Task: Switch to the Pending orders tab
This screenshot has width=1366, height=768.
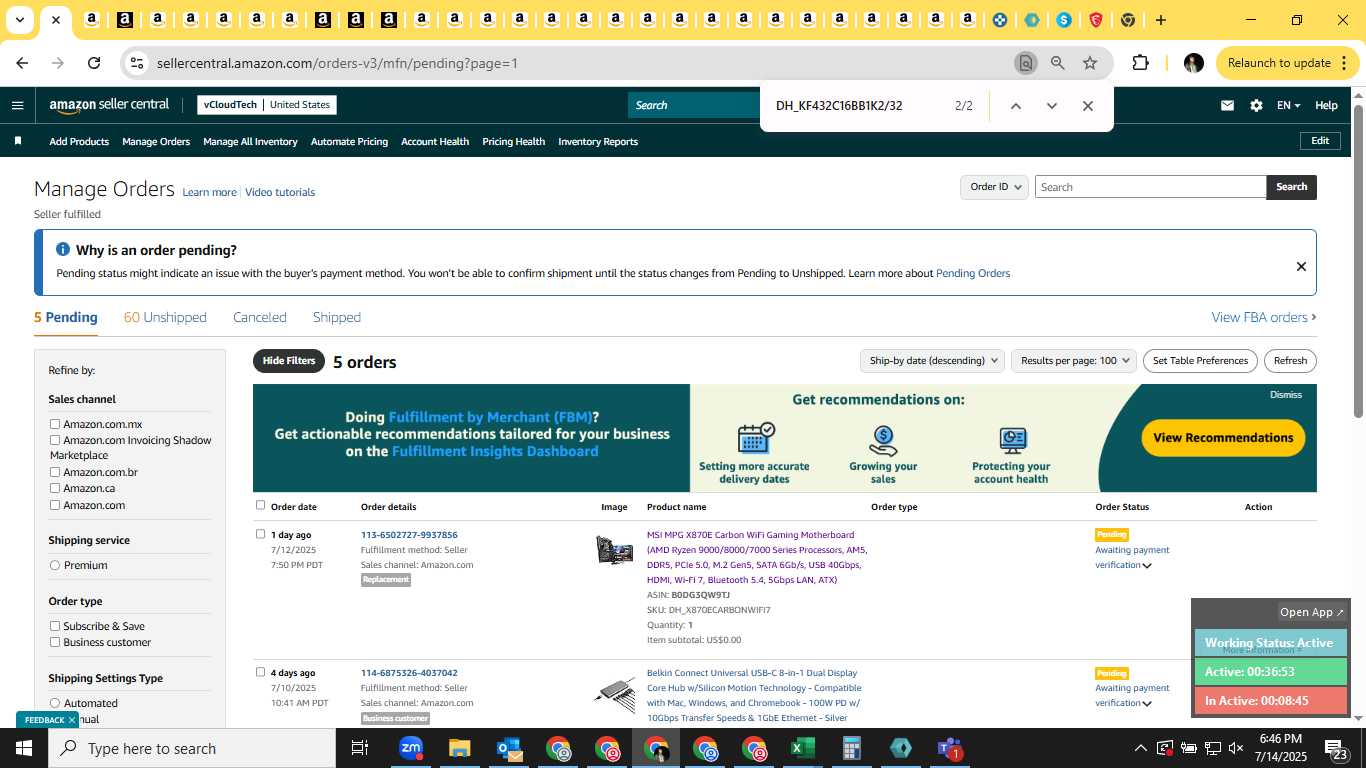Action: pyautogui.click(x=66, y=317)
